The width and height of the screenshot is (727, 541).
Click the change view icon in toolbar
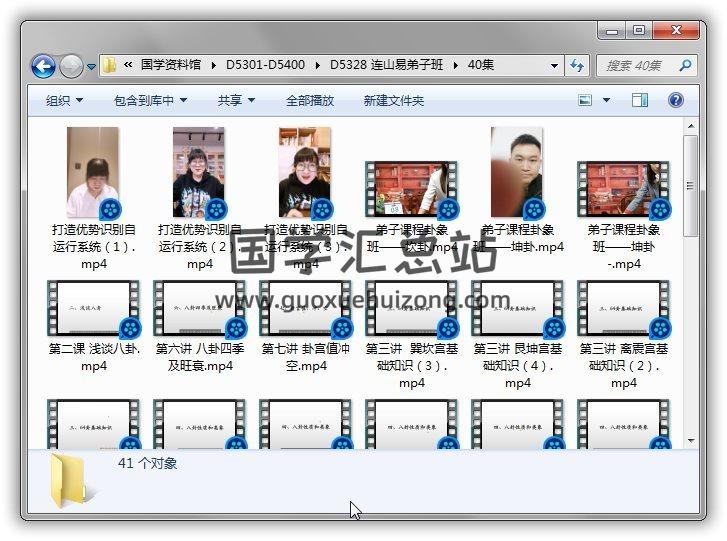586,100
